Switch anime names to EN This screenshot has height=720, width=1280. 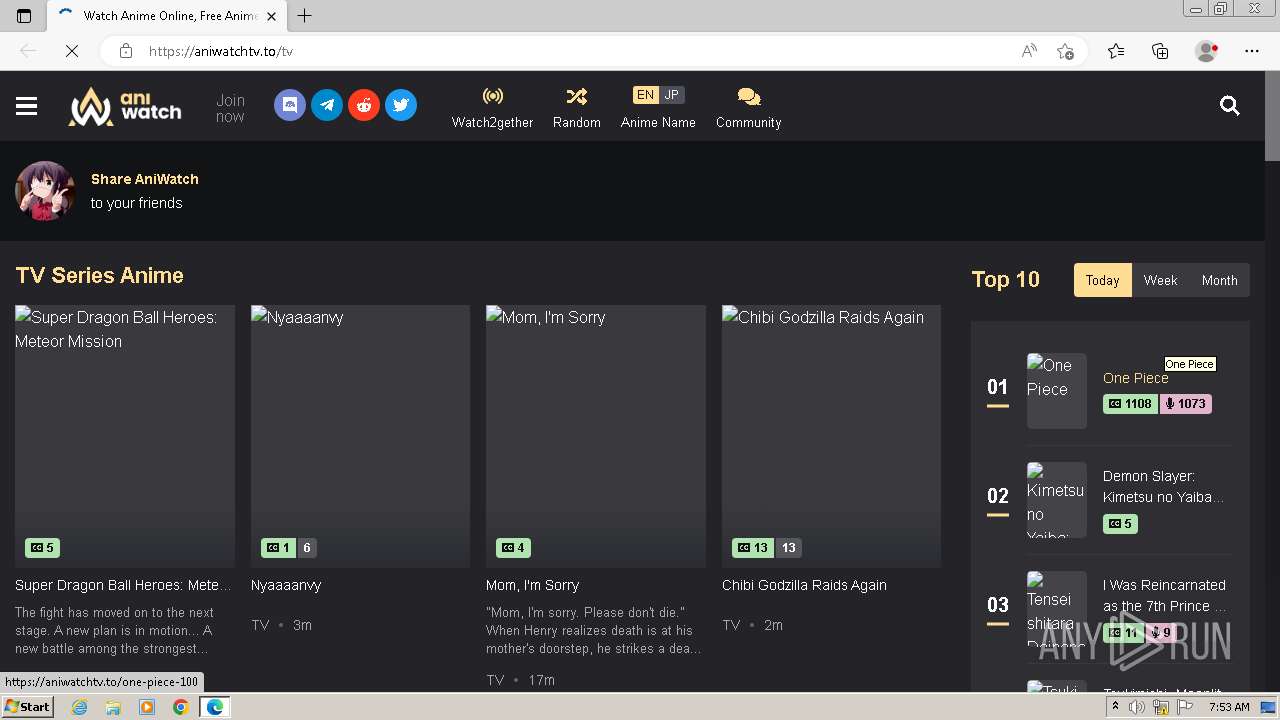(x=645, y=95)
